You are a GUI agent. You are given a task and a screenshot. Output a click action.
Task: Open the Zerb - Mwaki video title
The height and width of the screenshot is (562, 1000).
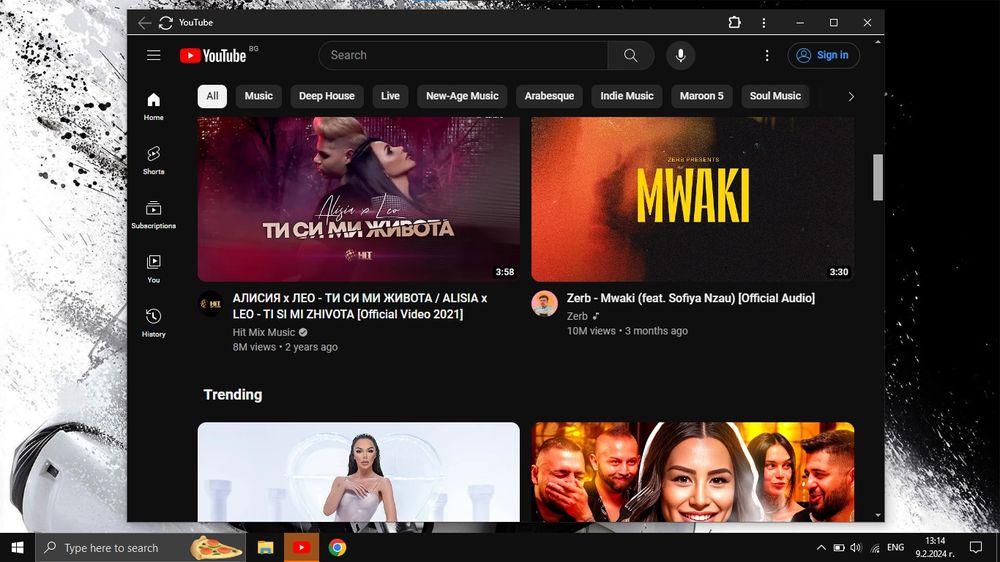tap(691, 298)
